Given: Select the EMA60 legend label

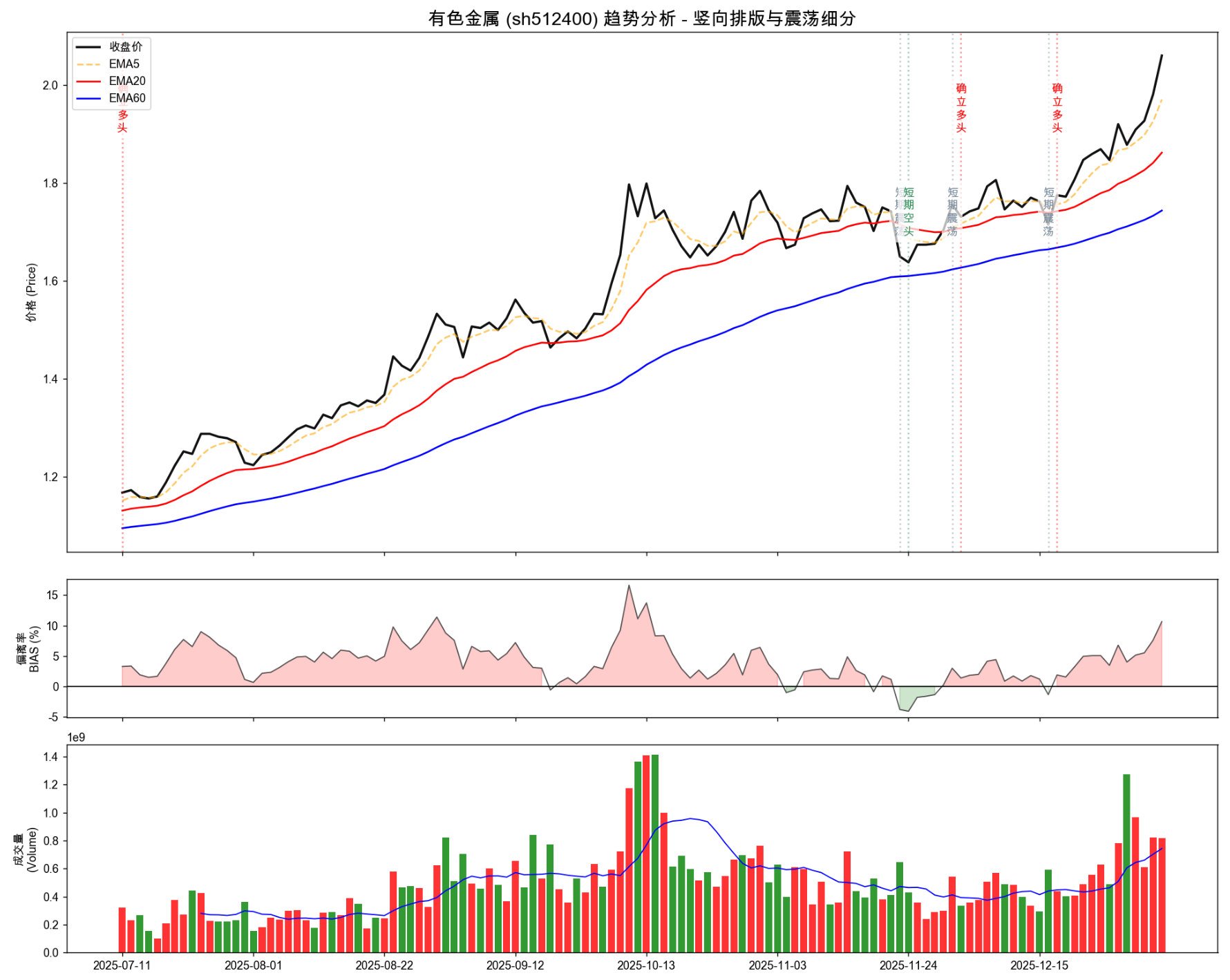Looking at the screenshot, I should coord(127,98).
